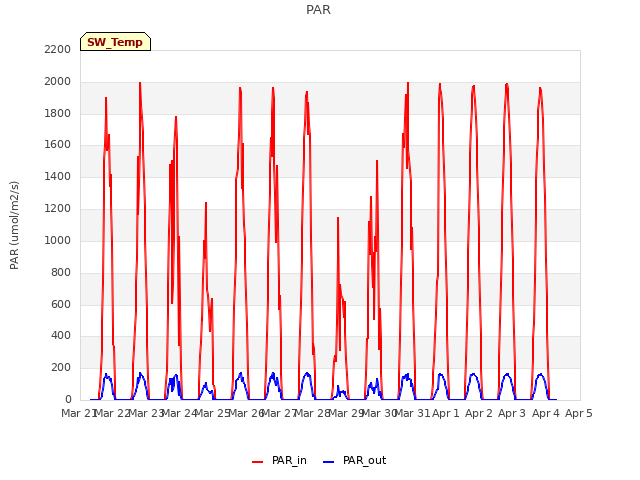This screenshot has height=480, width=640.
Task: Click the Mar 23 x-axis date label
Action: (x=146, y=413)
